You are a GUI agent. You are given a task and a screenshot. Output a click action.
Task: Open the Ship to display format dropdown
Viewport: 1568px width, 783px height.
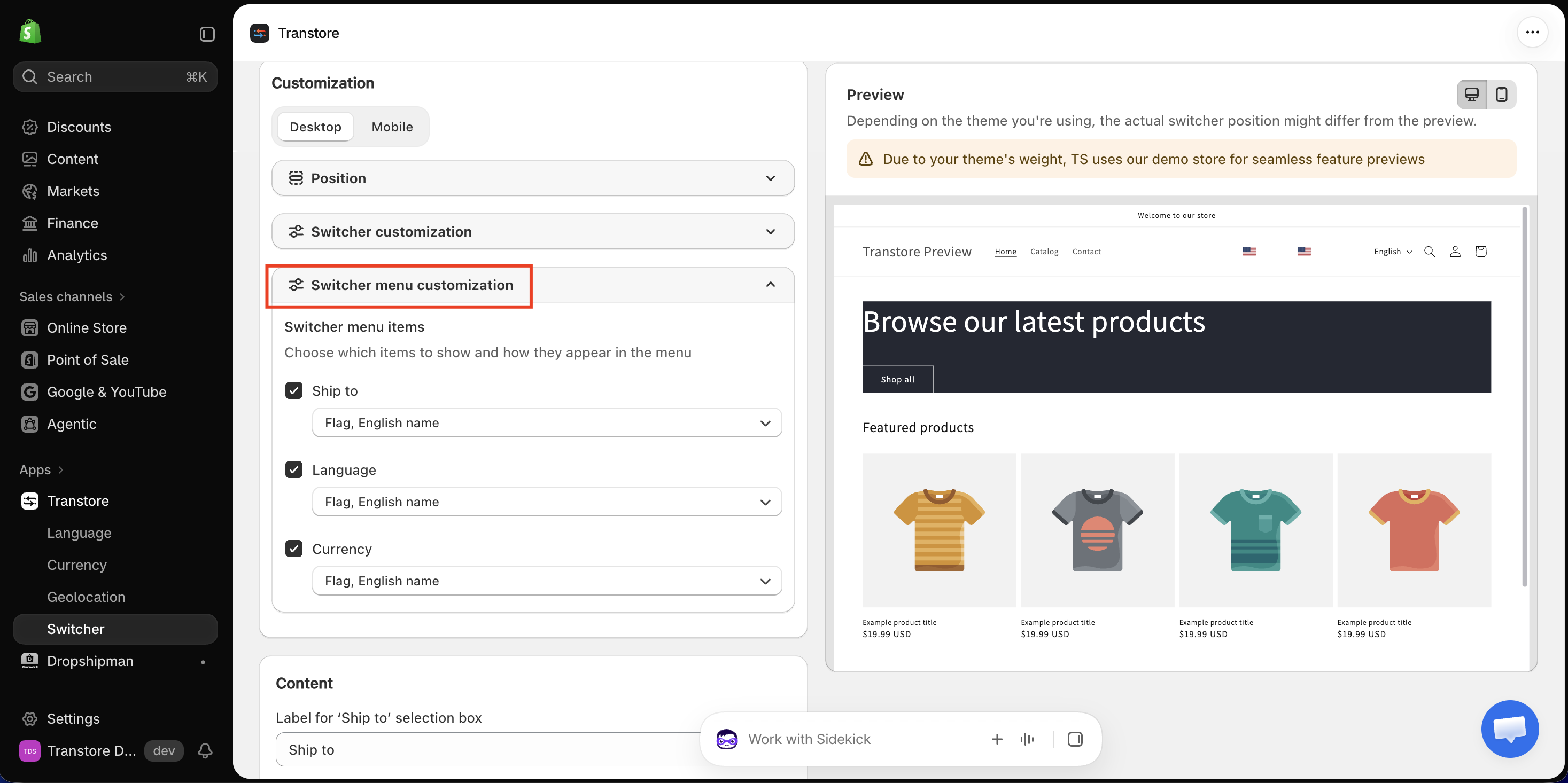pyautogui.click(x=547, y=423)
